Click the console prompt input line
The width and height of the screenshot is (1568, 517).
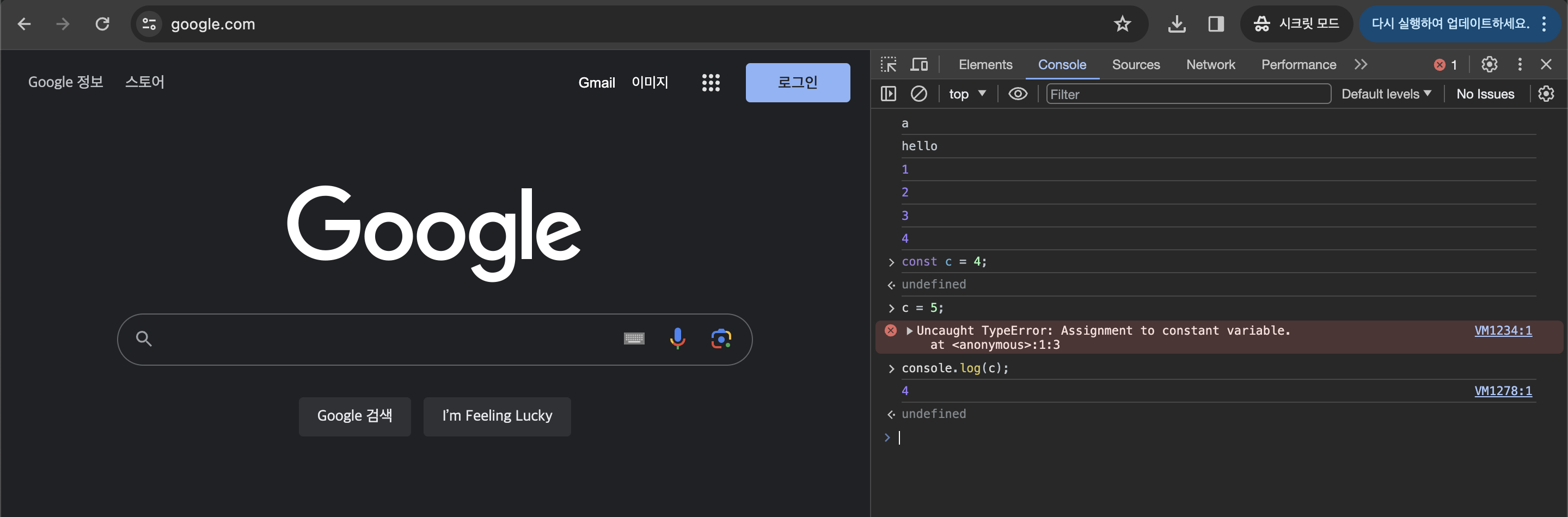tap(1217, 438)
